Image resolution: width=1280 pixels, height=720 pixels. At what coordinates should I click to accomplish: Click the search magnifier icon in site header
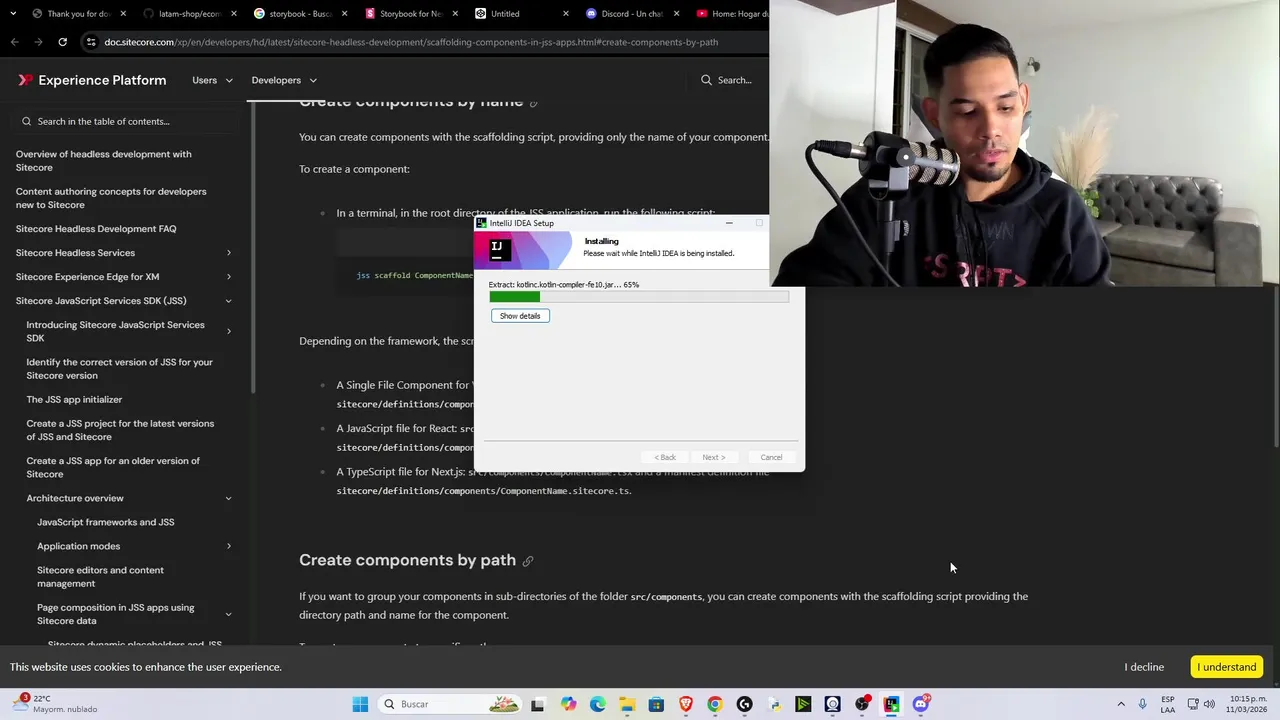(706, 80)
